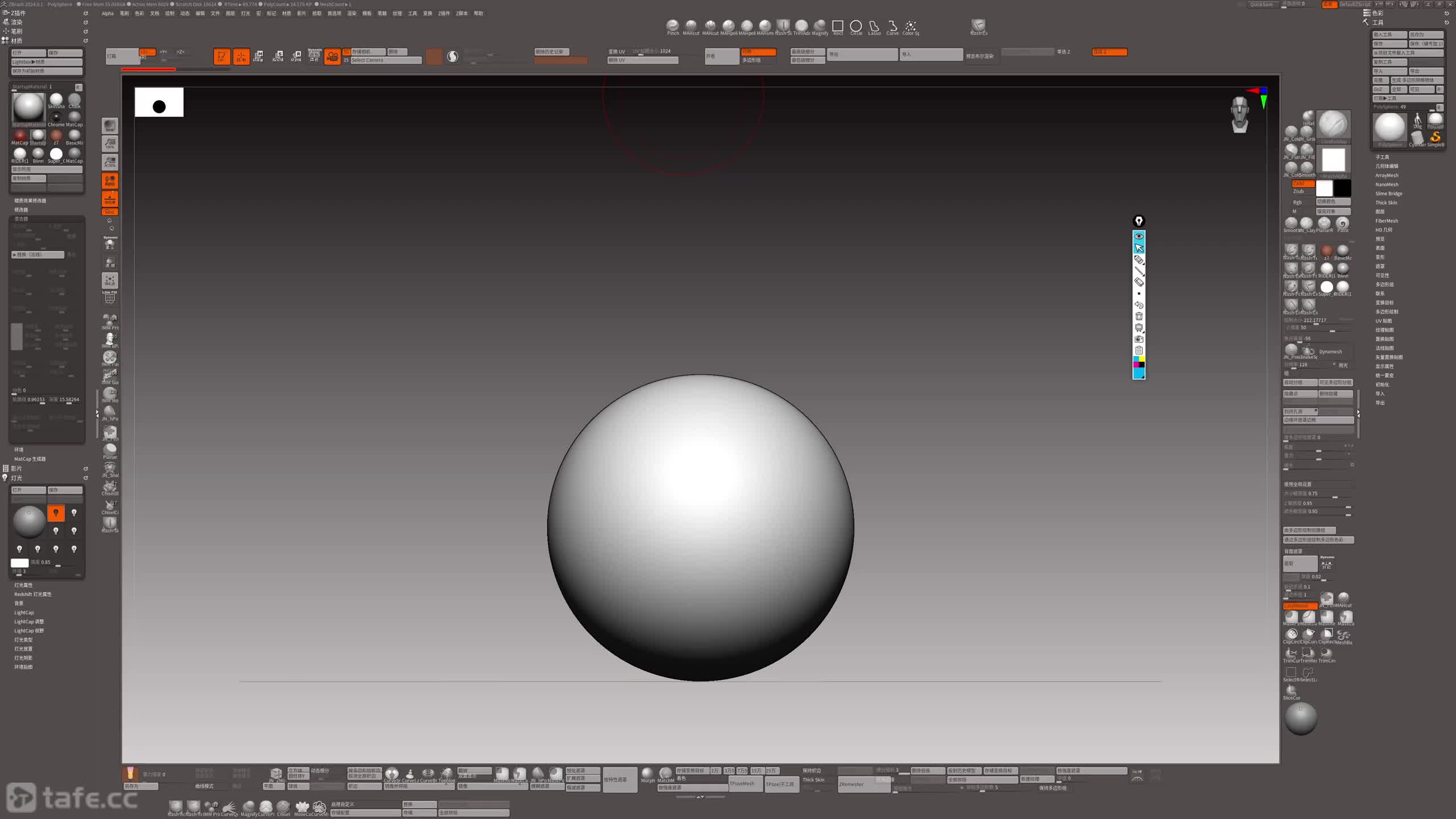1456x819 pixels.
Task: Pick the Circle stroke shape icon
Action: [x=855, y=26]
